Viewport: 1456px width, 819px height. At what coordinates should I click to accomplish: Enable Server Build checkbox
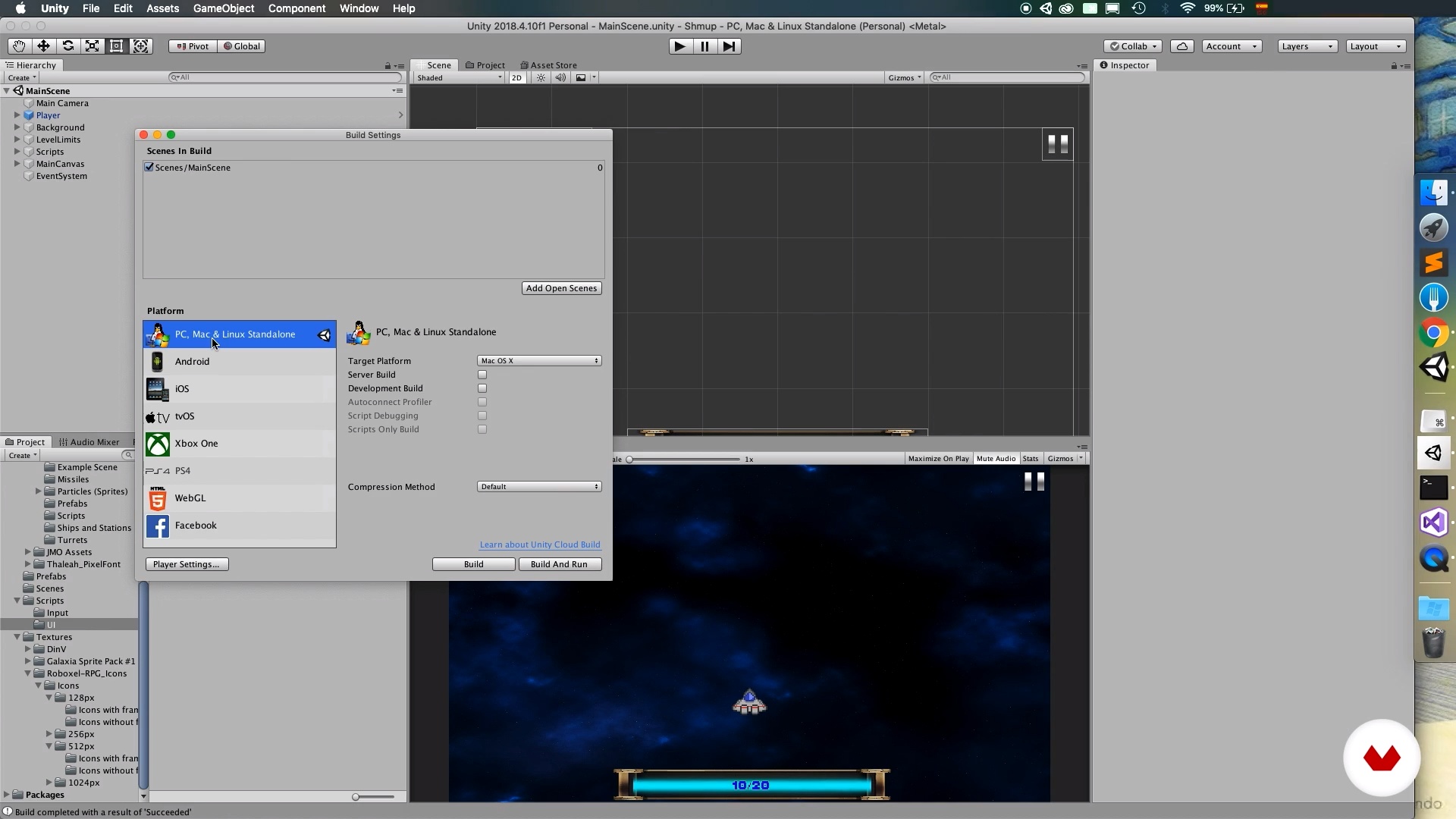(x=482, y=375)
